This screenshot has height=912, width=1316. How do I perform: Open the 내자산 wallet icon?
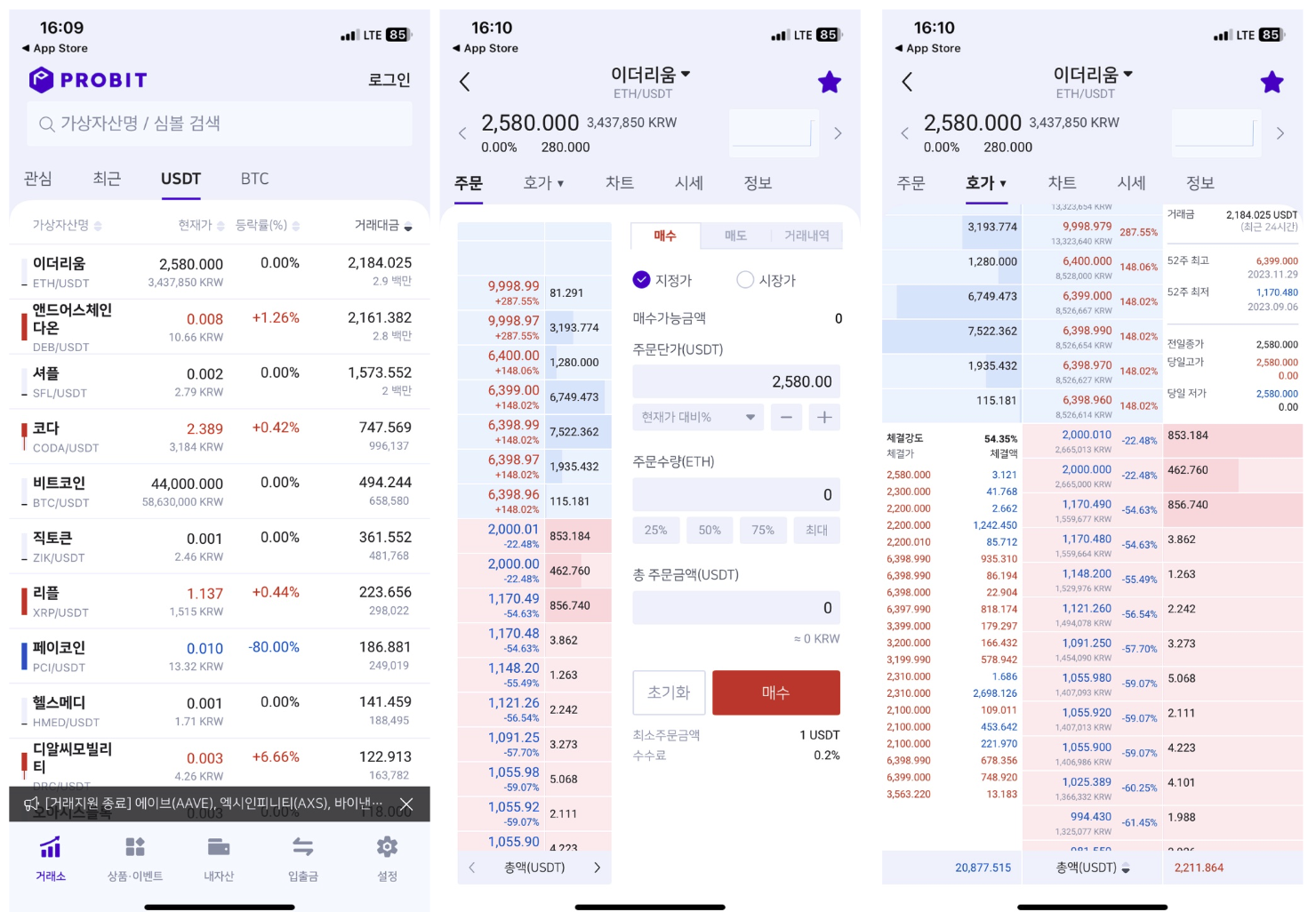click(219, 847)
